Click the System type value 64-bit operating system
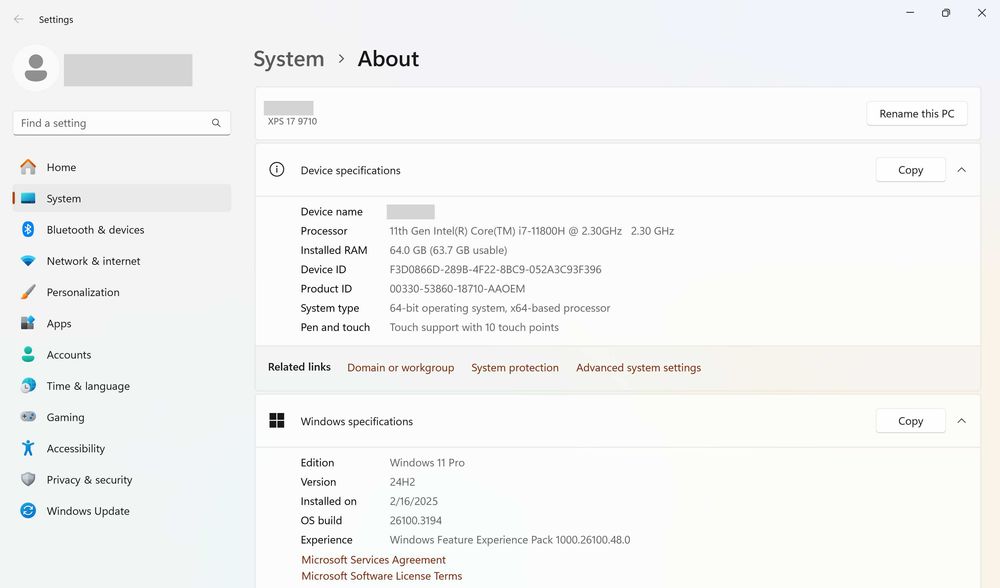The width and height of the screenshot is (1000, 588). pyautogui.click(x=500, y=308)
